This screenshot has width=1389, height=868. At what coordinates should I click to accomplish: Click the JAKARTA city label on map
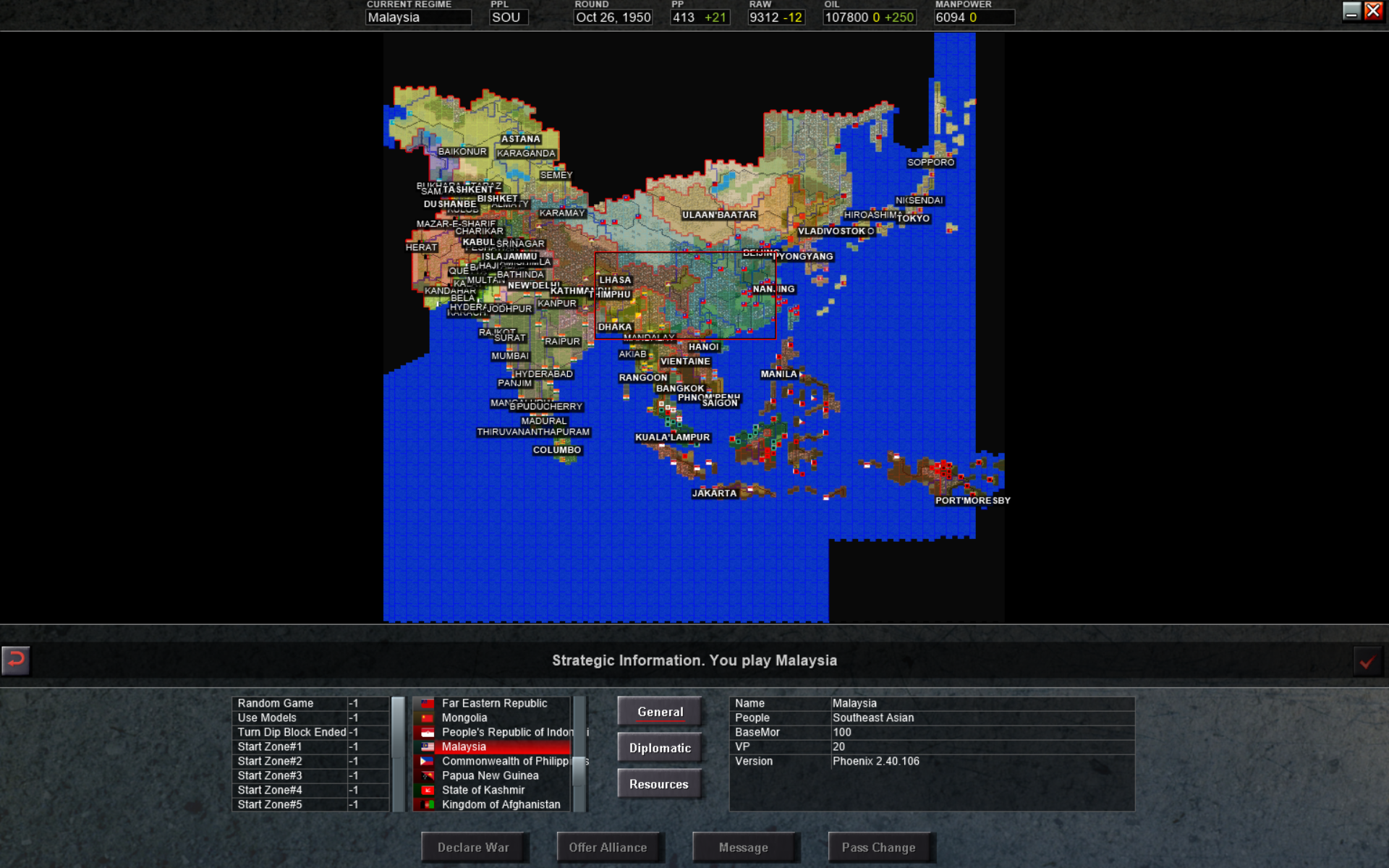pyautogui.click(x=714, y=493)
